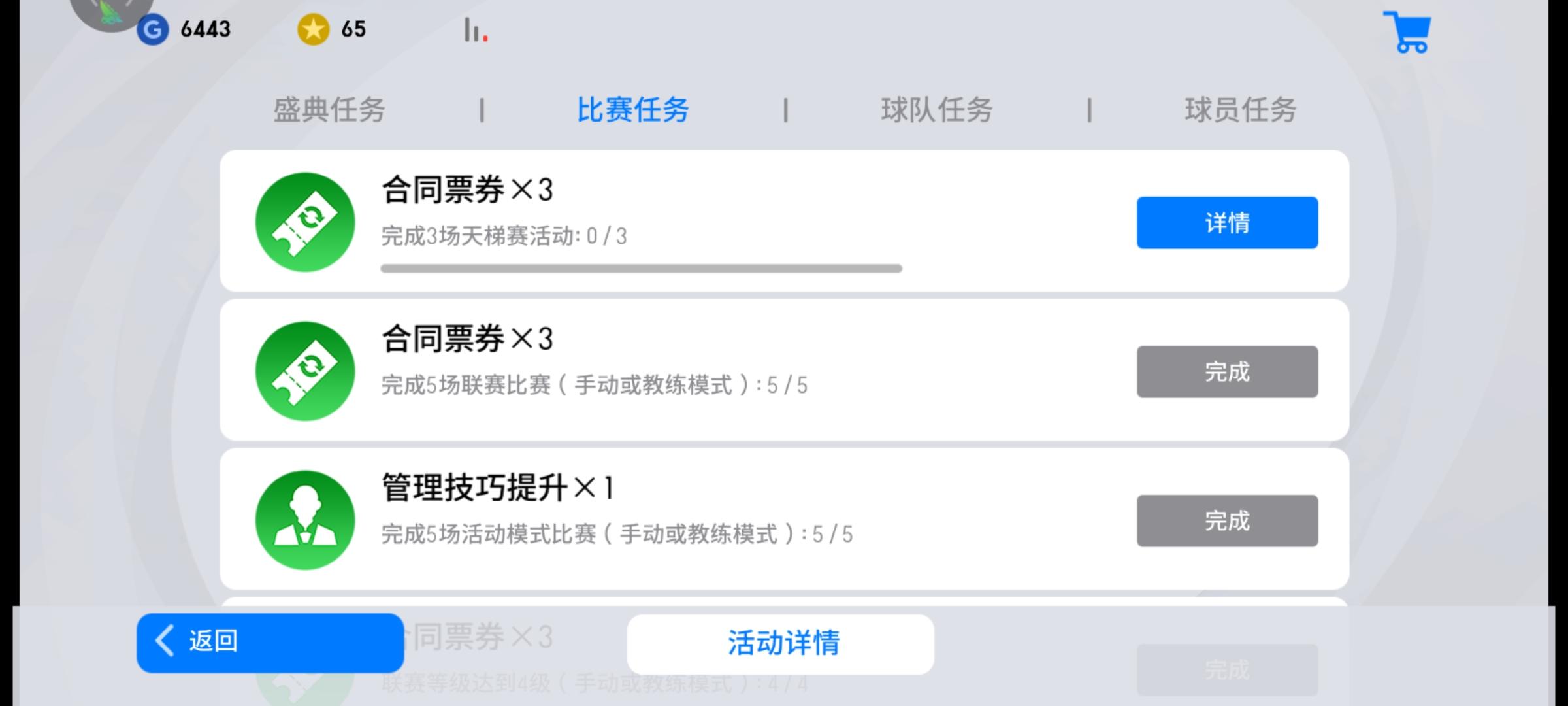Tap the ticket icon of the 天梯赛 task
Screen dimensions: 1568x706
[x=305, y=222]
